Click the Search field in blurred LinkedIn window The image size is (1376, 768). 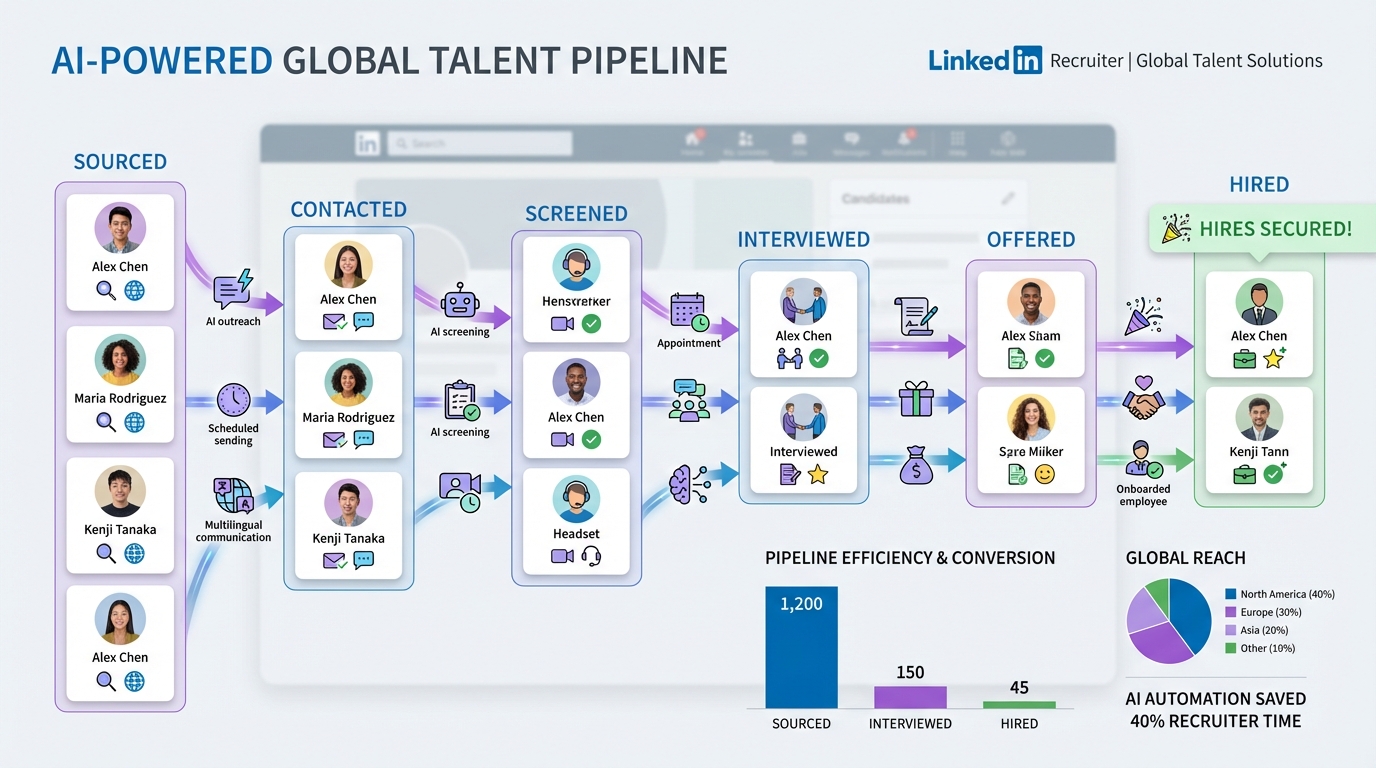point(480,144)
